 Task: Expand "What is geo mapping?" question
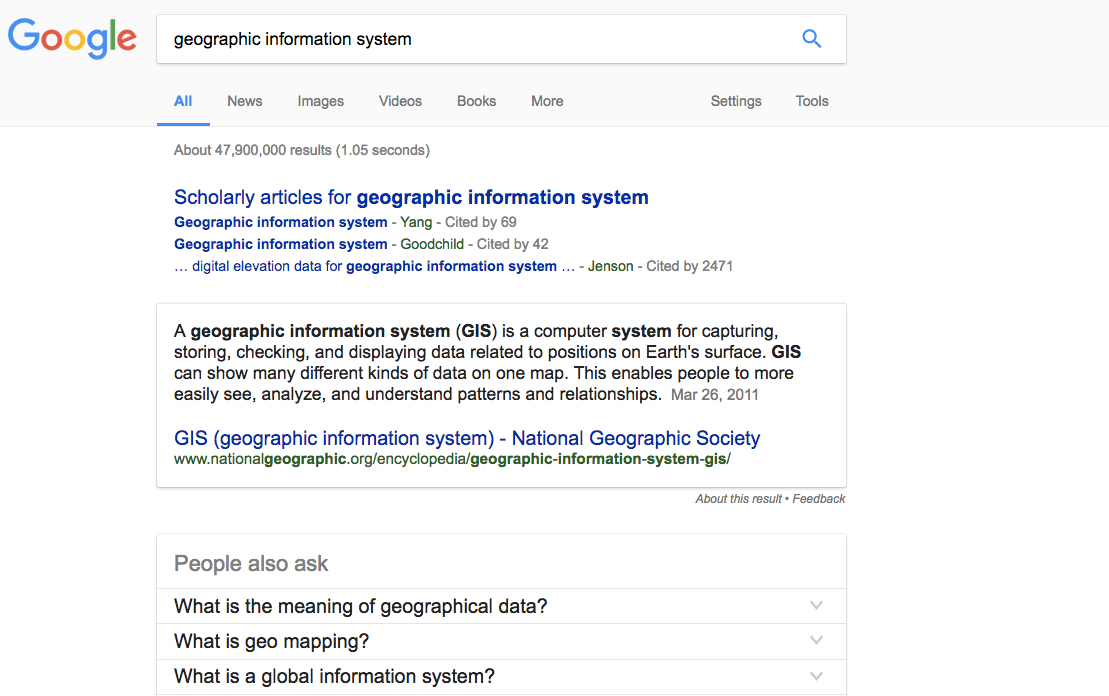[501, 642]
